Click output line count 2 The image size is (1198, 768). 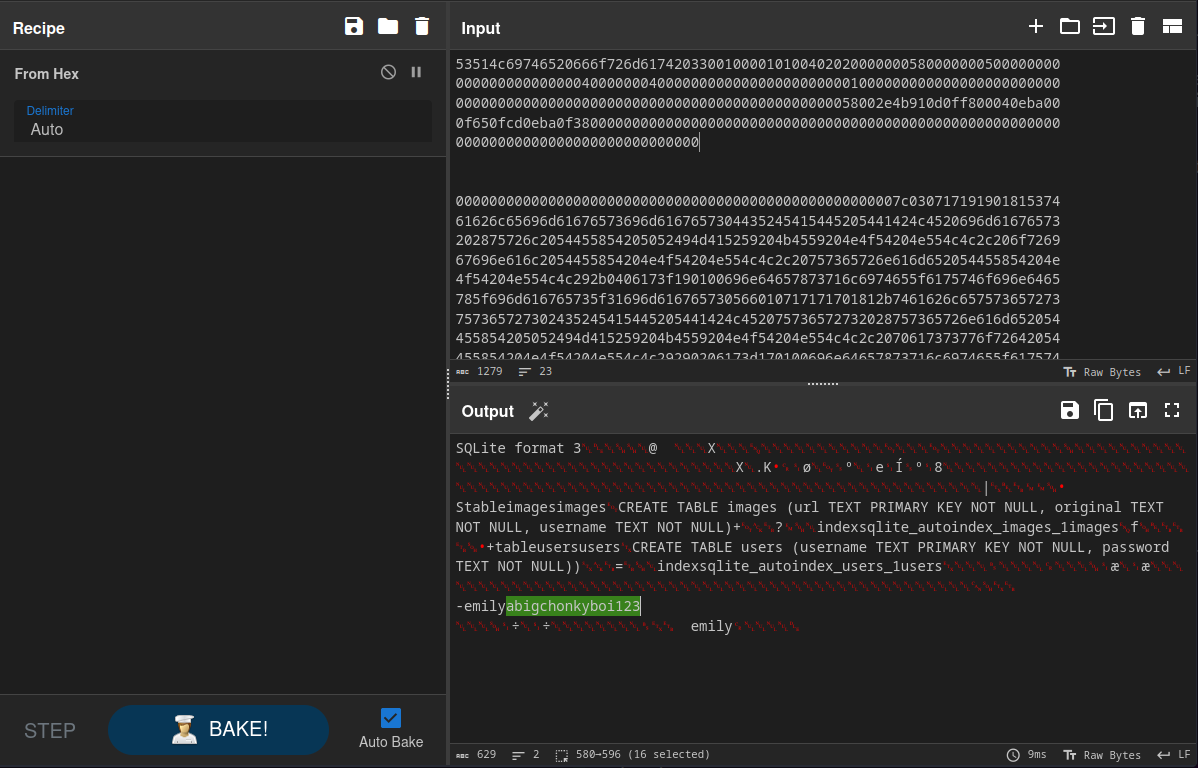pyautogui.click(x=527, y=754)
